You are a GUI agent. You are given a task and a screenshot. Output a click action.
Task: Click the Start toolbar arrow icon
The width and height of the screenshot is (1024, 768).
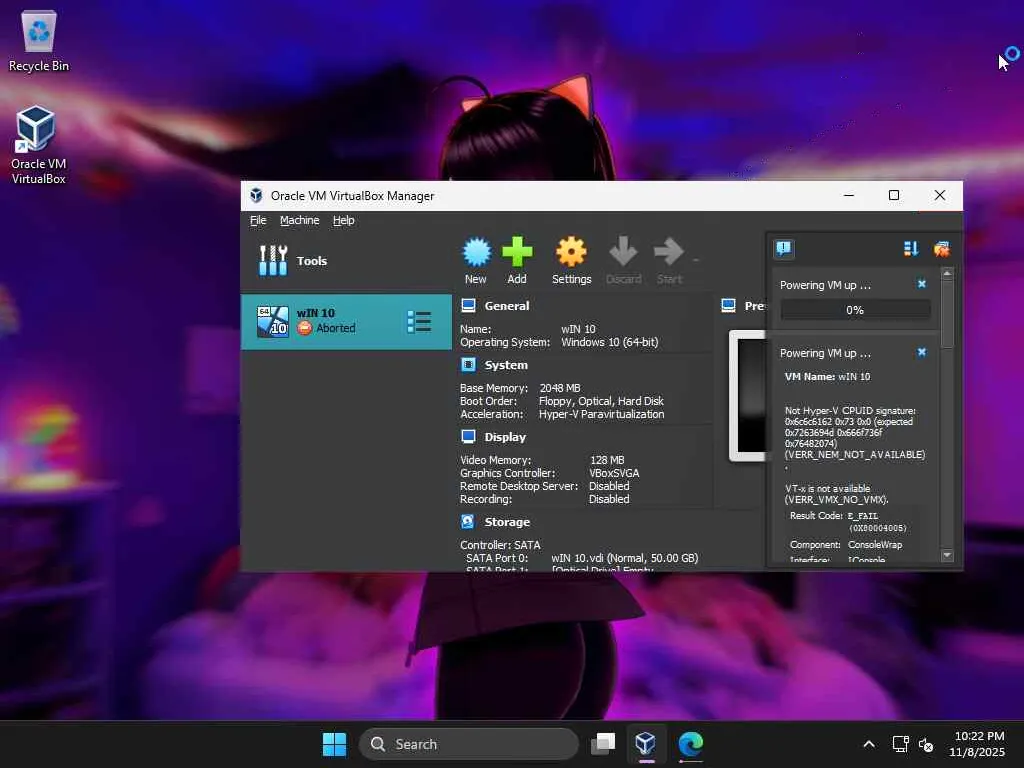(669, 251)
